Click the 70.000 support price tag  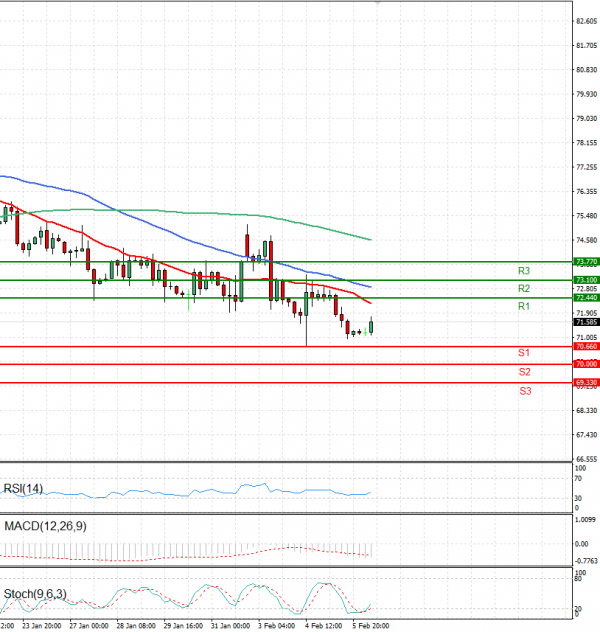pyautogui.click(x=586, y=364)
